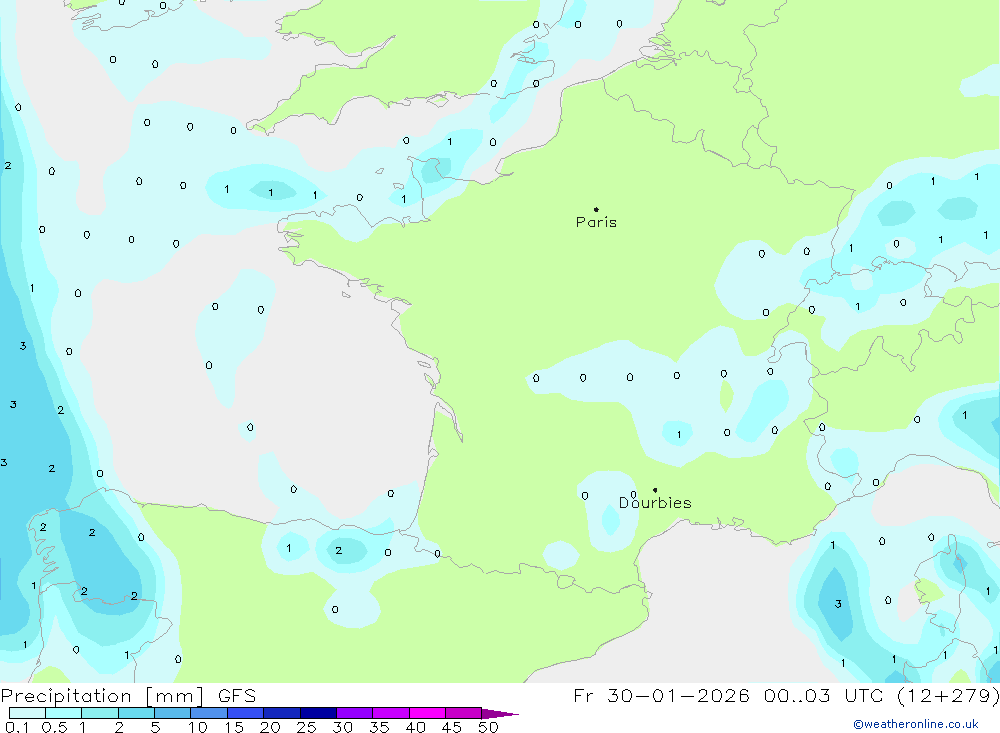
Task: Pick the 40 mm magenta legend swatch
Action: 427,713
